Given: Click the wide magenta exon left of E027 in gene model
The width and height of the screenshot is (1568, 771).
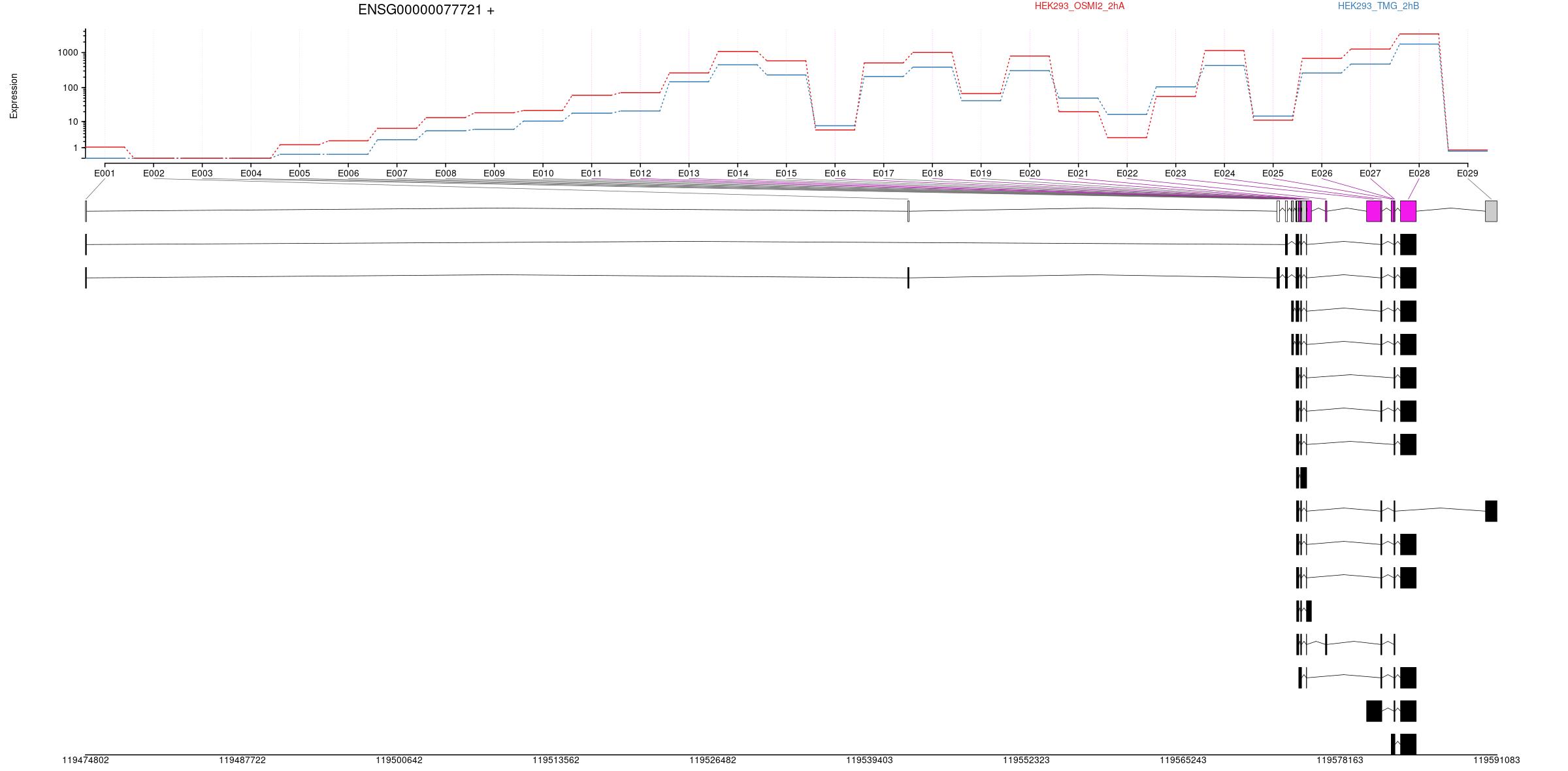Looking at the screenshot, I should pyautogui.click(x=1374, y=211).
